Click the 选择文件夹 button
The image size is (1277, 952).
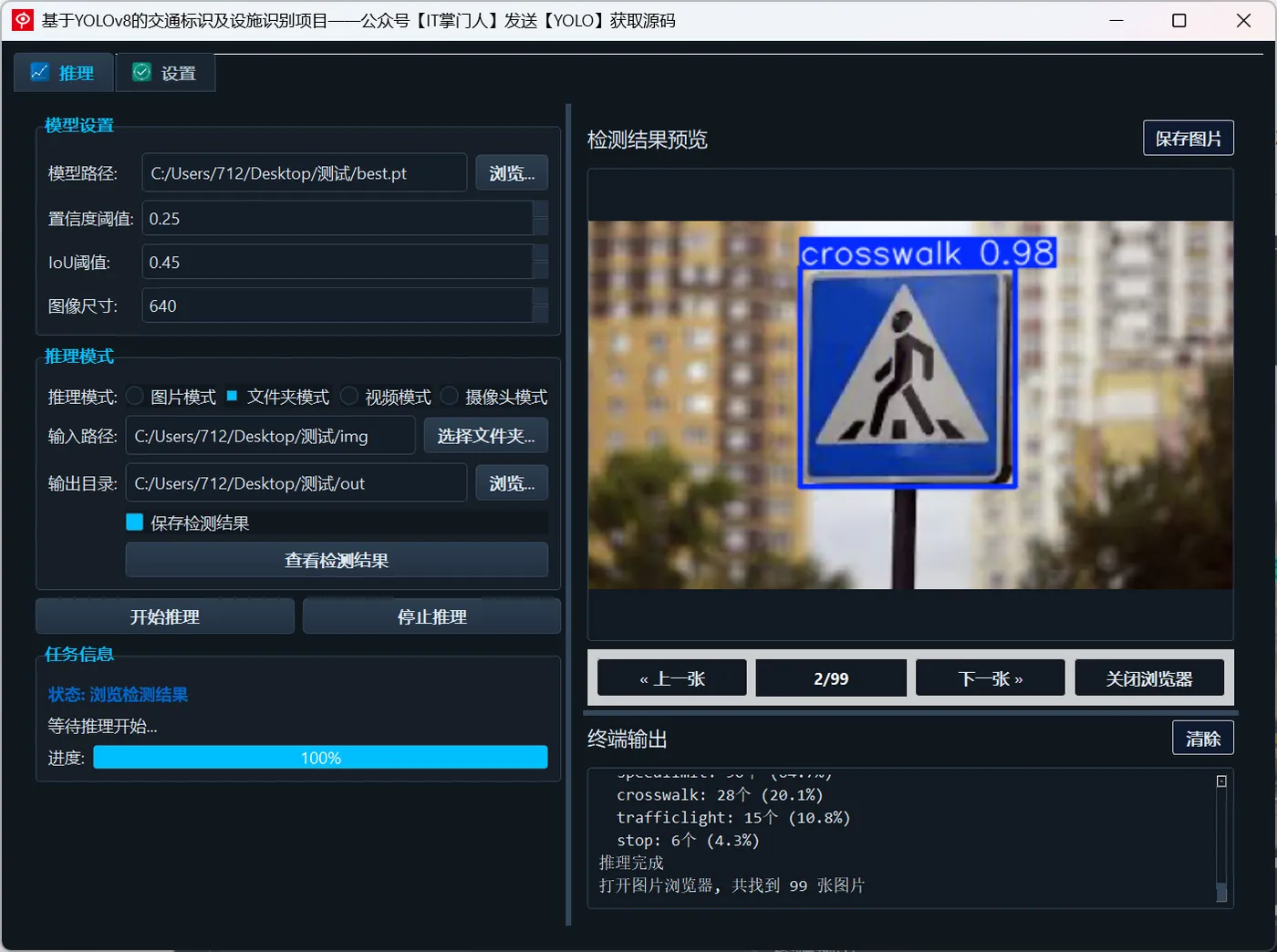pyautogui.click(x=486, y=436)
